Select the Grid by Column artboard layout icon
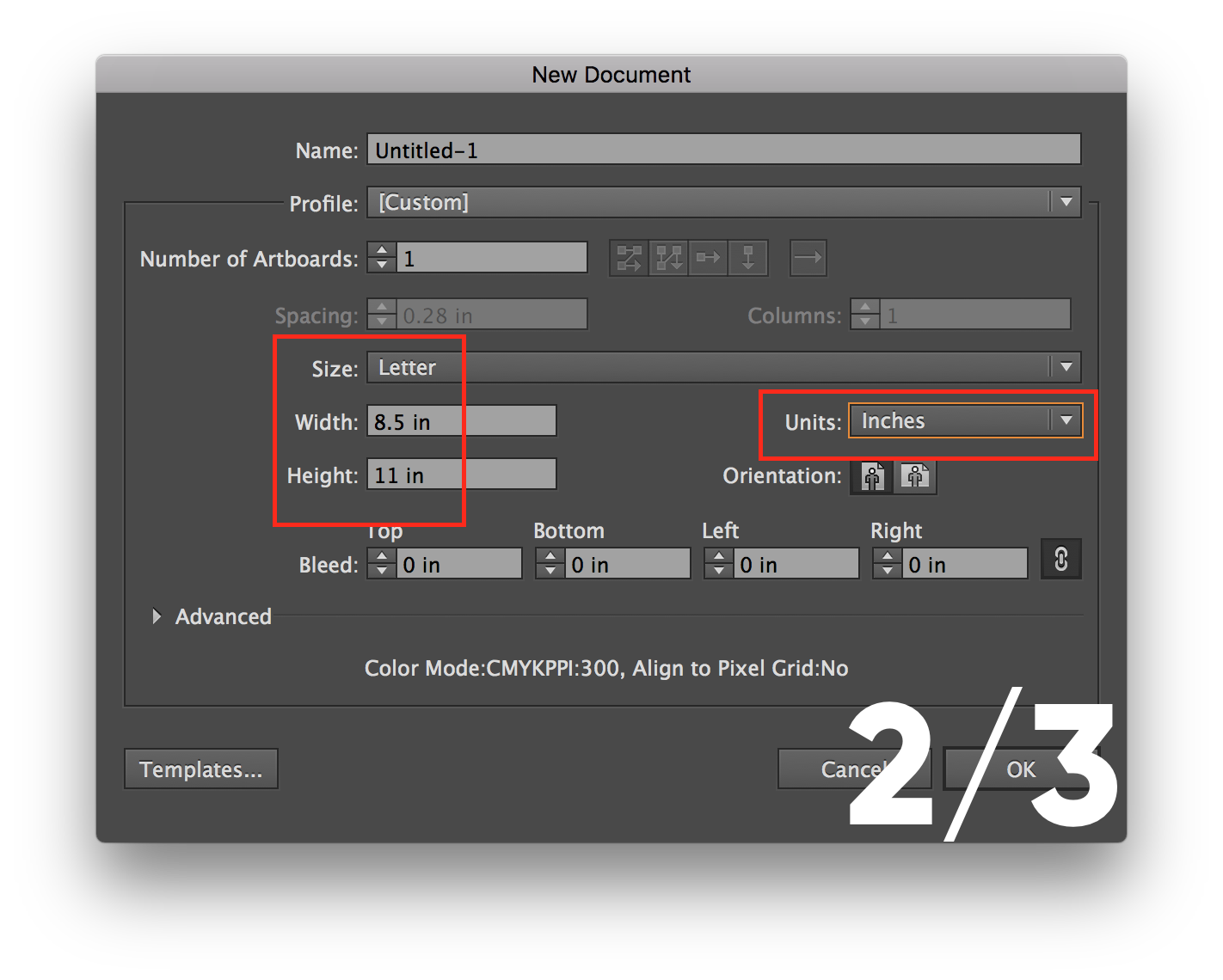The width and height of the screenshot is (1223, 980). 668,258
